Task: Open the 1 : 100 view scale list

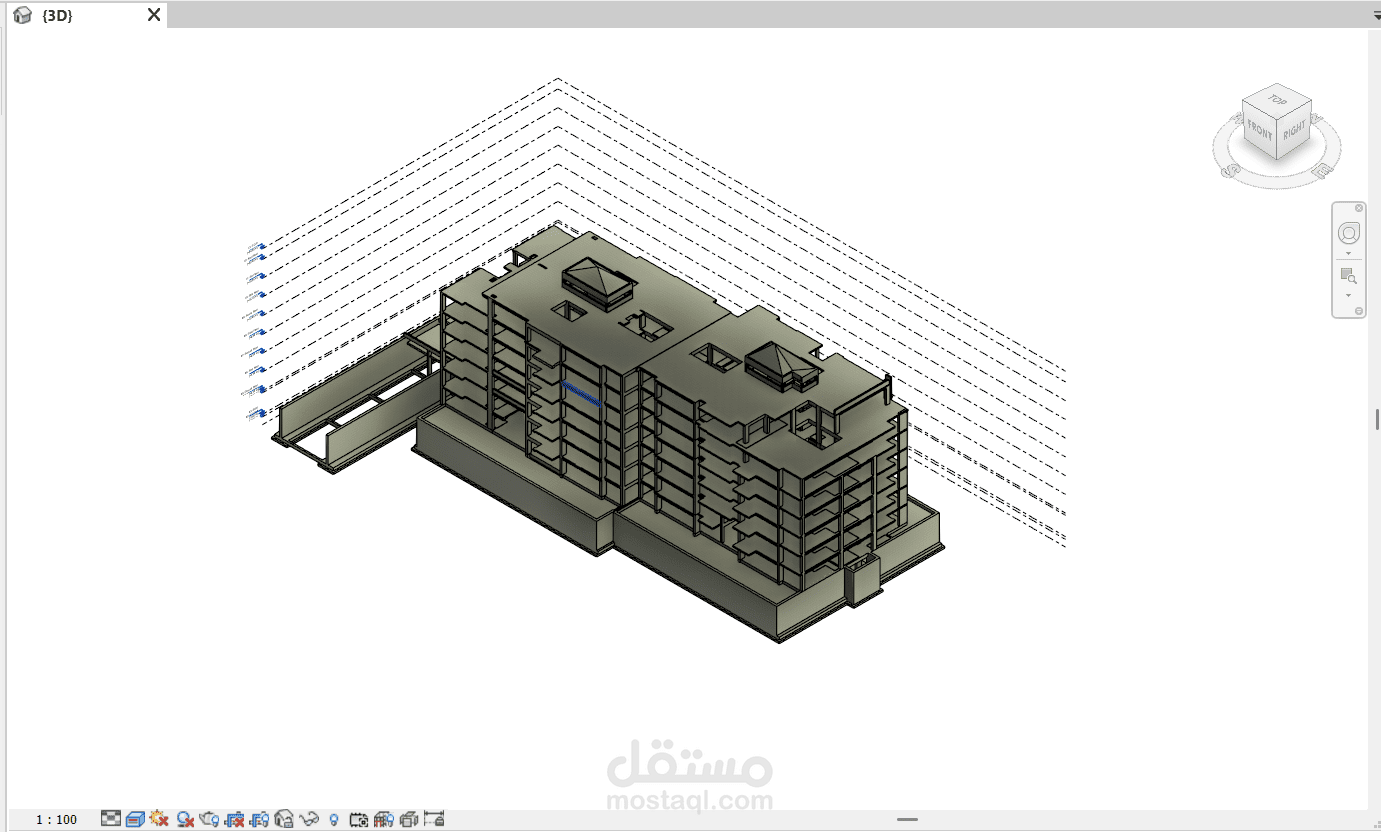Action: [57, 820]
